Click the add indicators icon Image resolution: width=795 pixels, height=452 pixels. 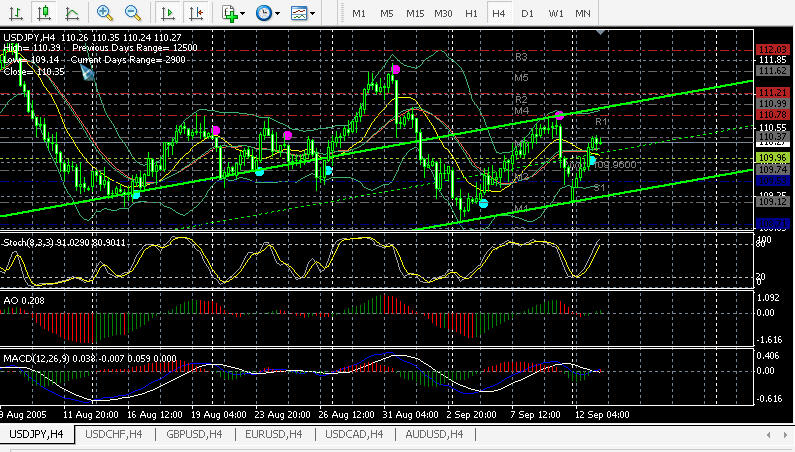click(x=229, y=13)
